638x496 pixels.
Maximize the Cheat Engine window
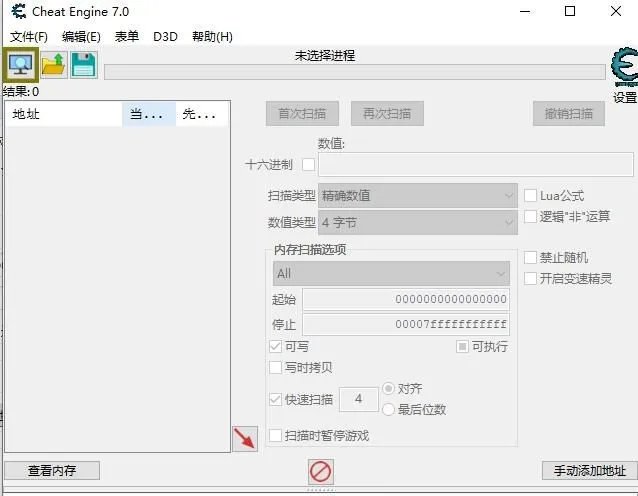[x=570, y=11]
